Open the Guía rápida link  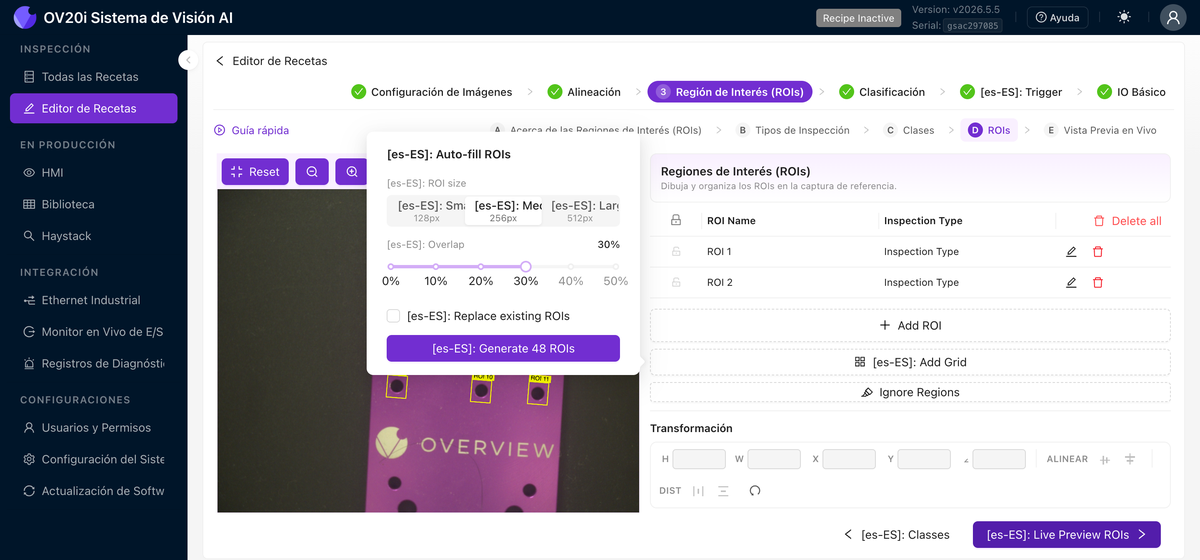coord(252,130)
